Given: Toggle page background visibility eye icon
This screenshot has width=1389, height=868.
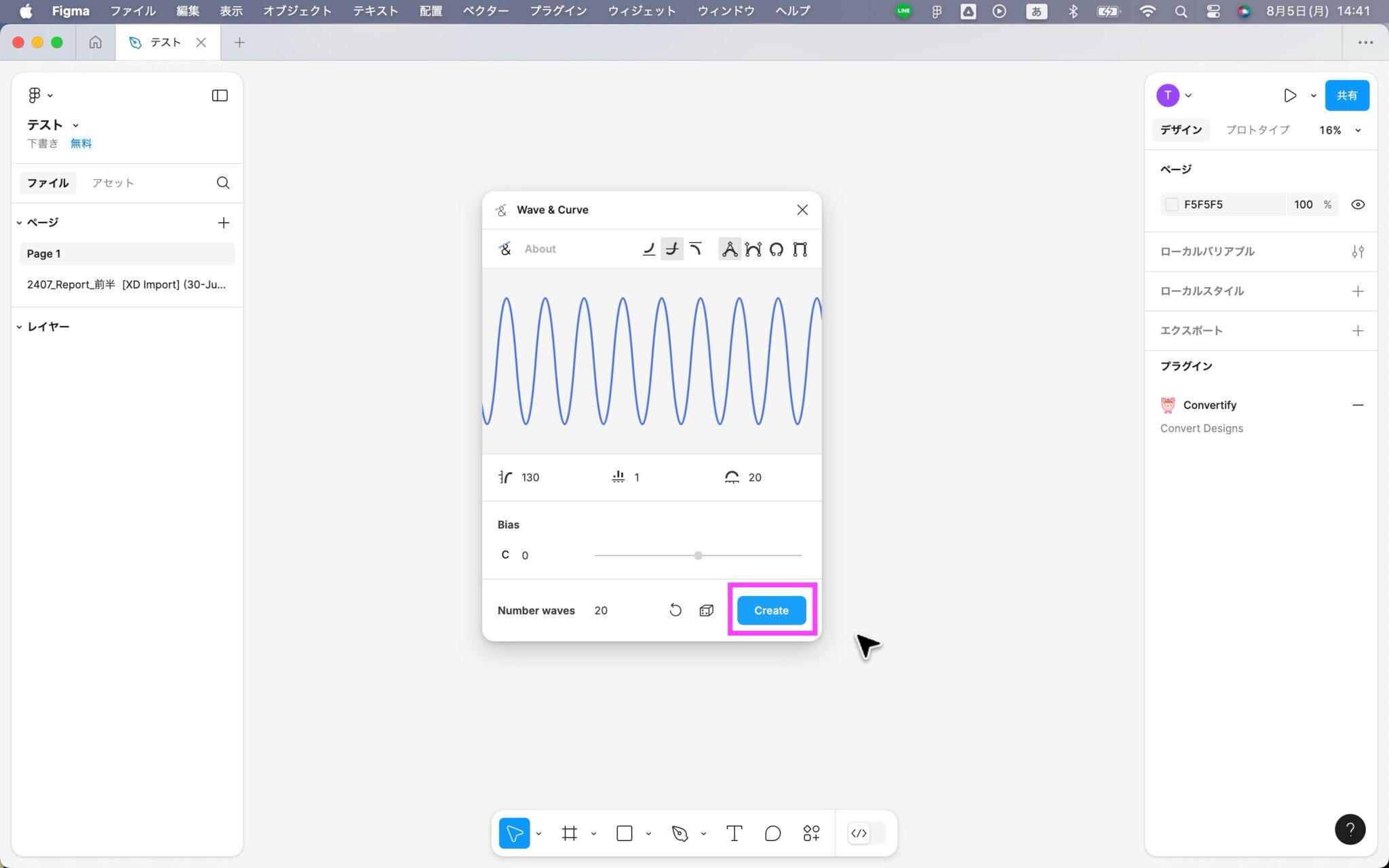Looking at the screenshot, I should [1358, 204].
